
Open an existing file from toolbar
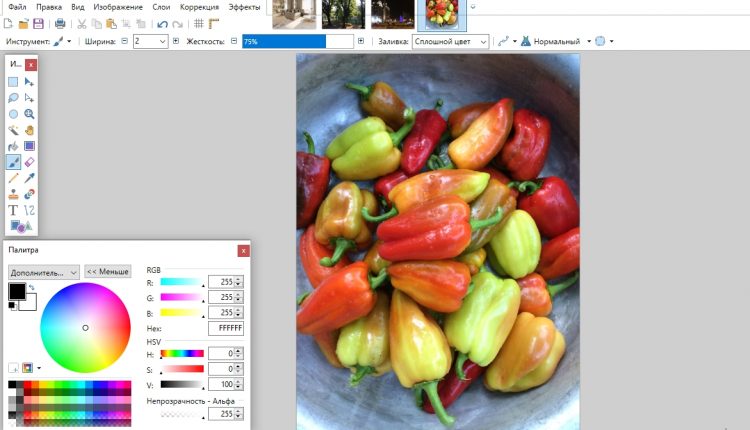[23, 23]
